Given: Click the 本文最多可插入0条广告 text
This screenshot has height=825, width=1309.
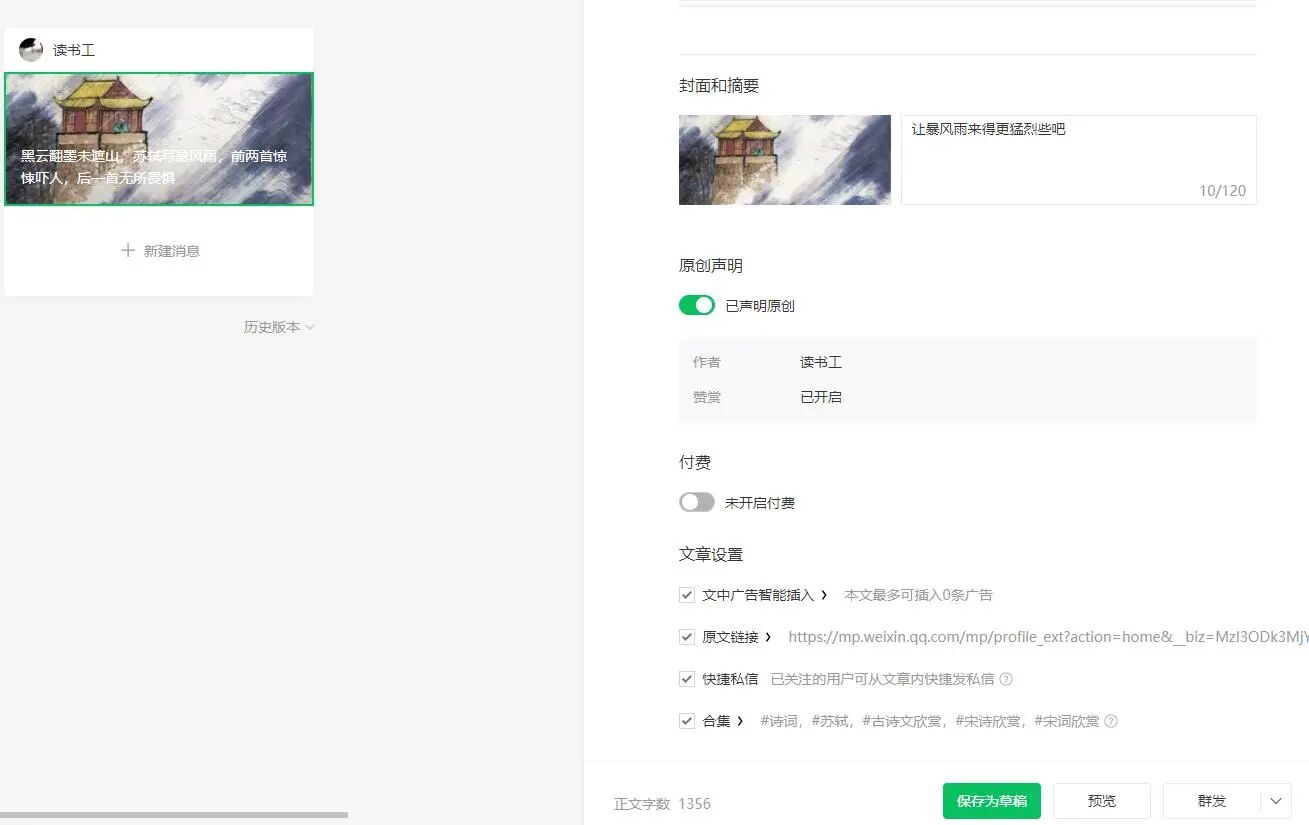Looking at the screenshot, I should [918, 595].
